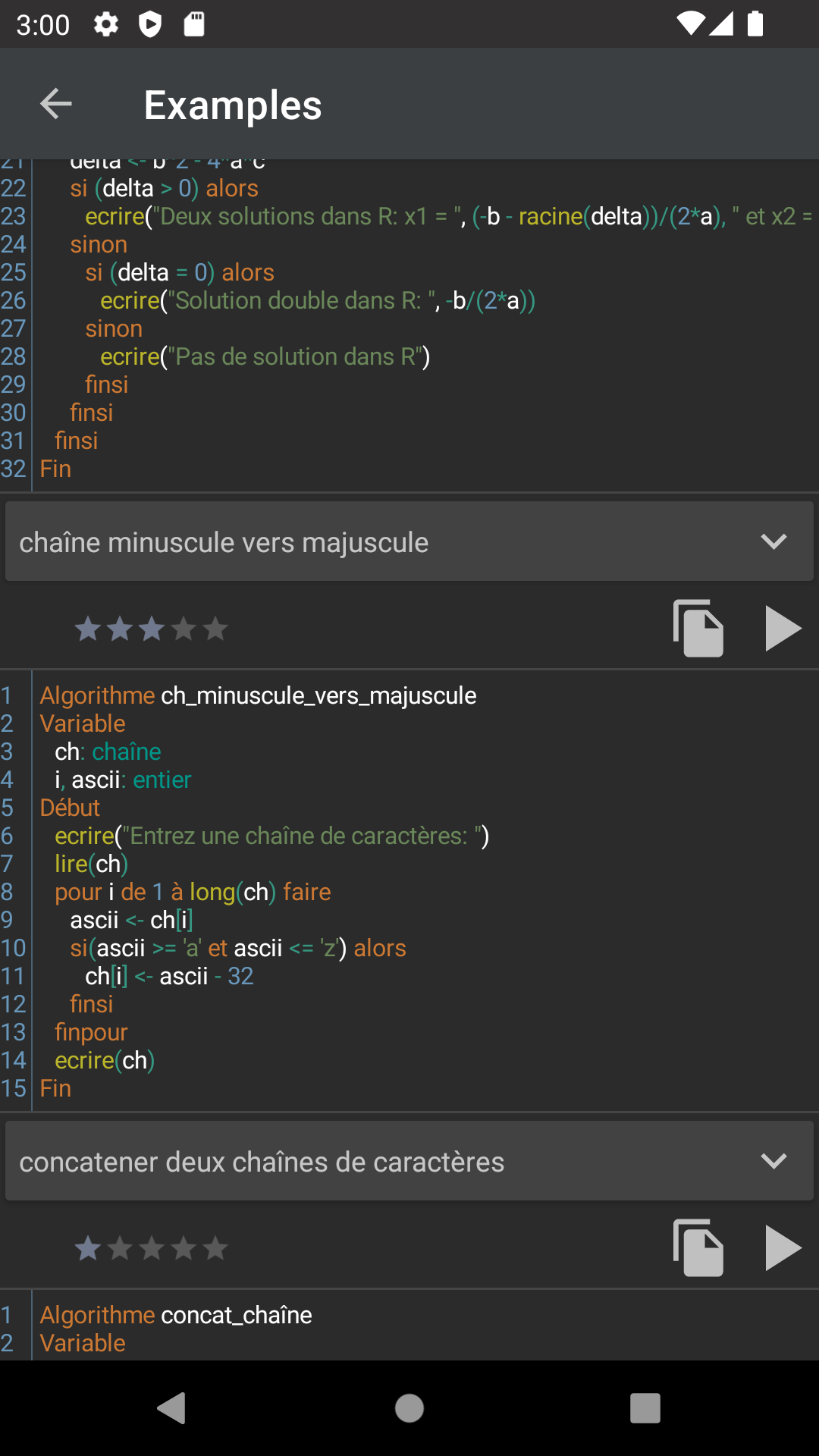Run the chaîne minuscule vers majuscule example

[783, 628]
